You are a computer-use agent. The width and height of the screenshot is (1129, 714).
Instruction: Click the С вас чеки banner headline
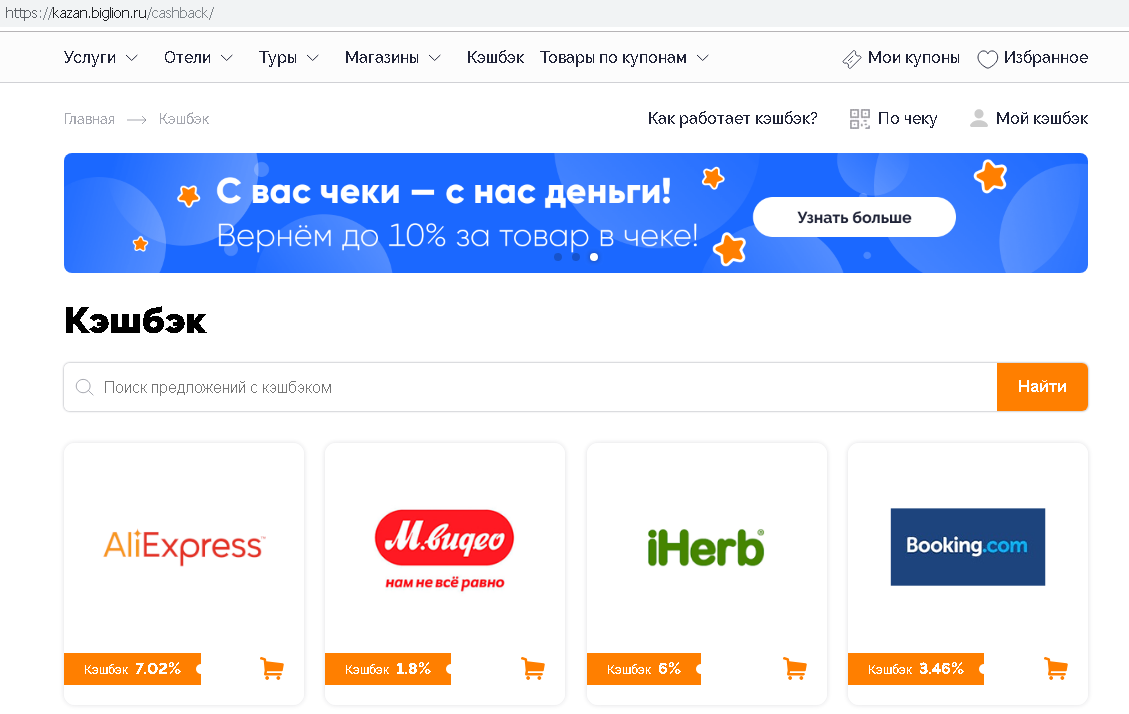(444, 191)
